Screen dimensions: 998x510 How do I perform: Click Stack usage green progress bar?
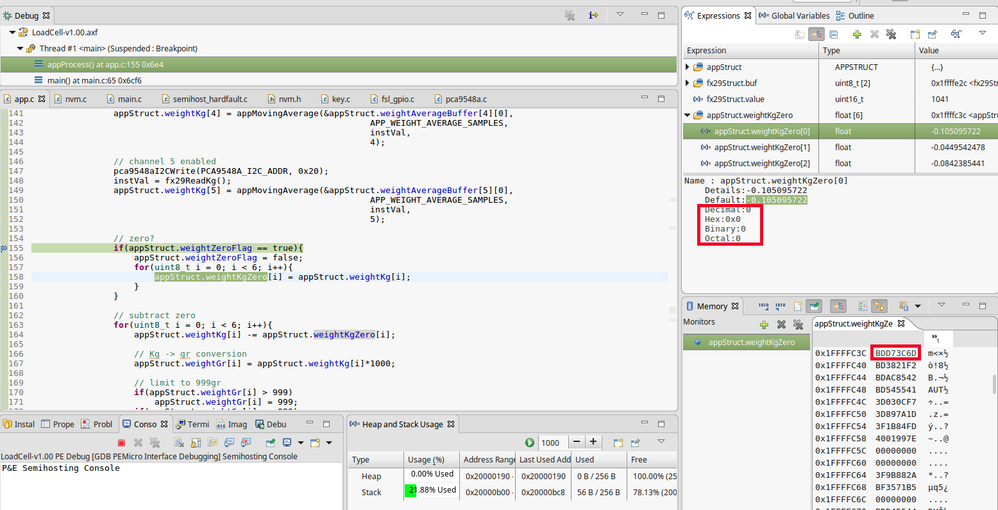click(x=410, y=490)
